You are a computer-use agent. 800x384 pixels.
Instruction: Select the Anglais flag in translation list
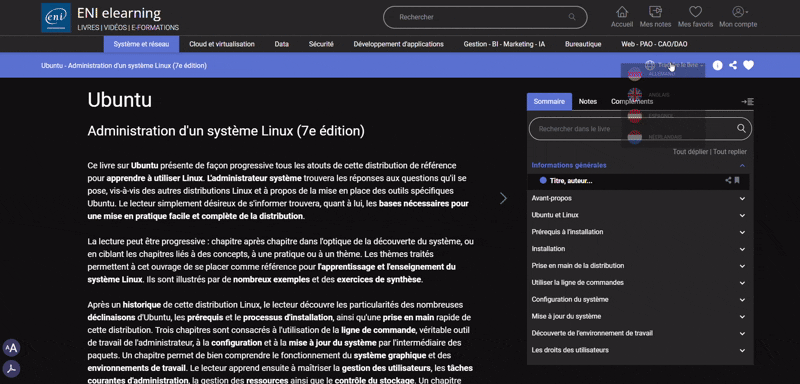click(x=635, y=95)
